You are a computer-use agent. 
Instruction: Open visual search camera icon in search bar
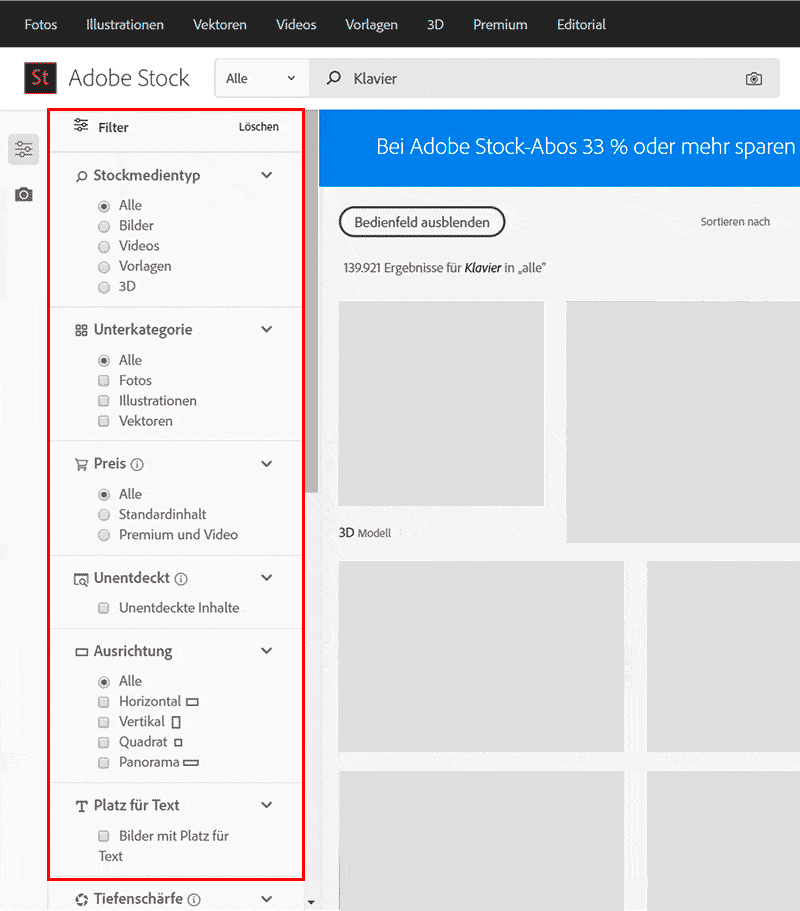click(754, 78)
